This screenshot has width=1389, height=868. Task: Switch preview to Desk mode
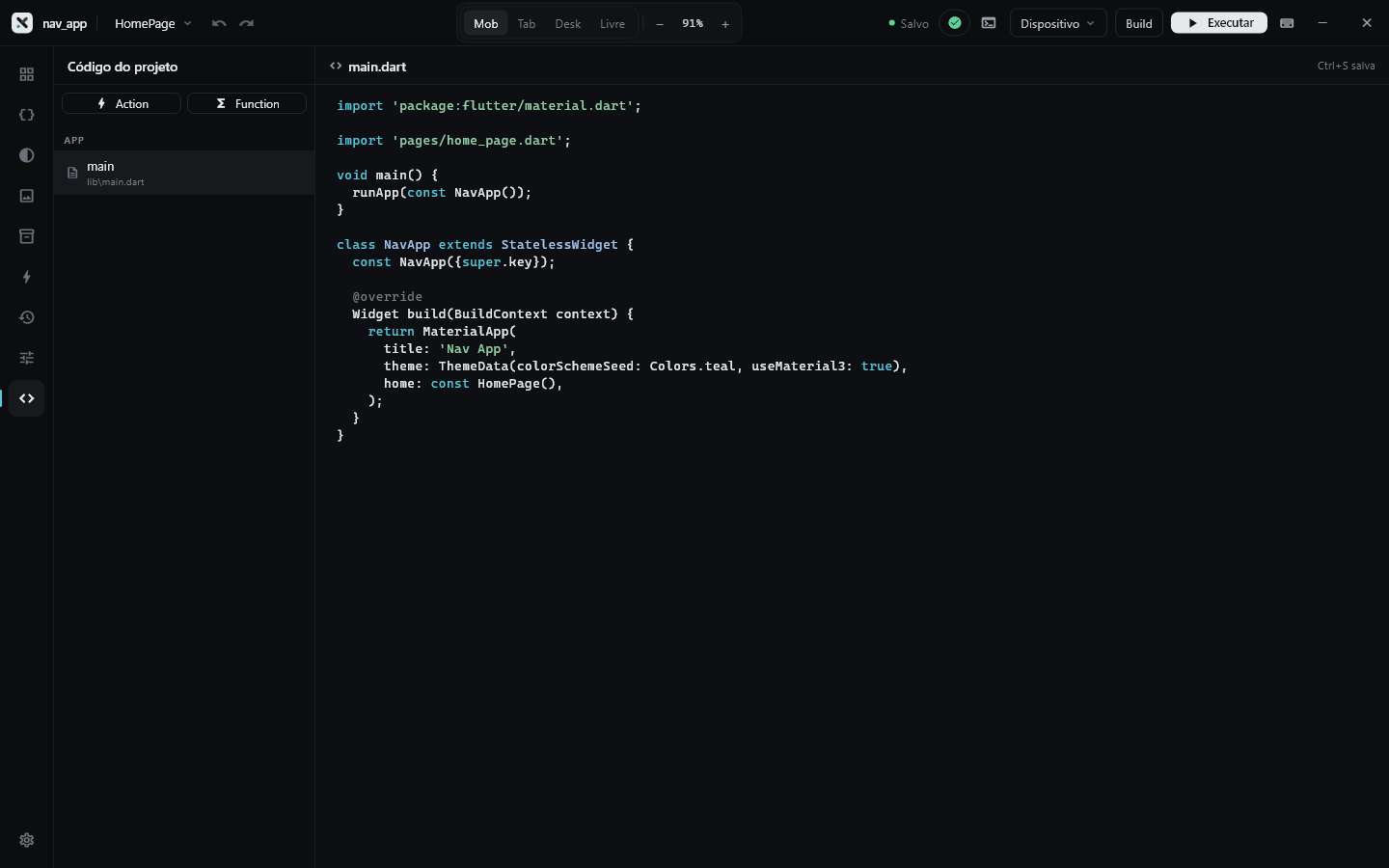[568, 23]
